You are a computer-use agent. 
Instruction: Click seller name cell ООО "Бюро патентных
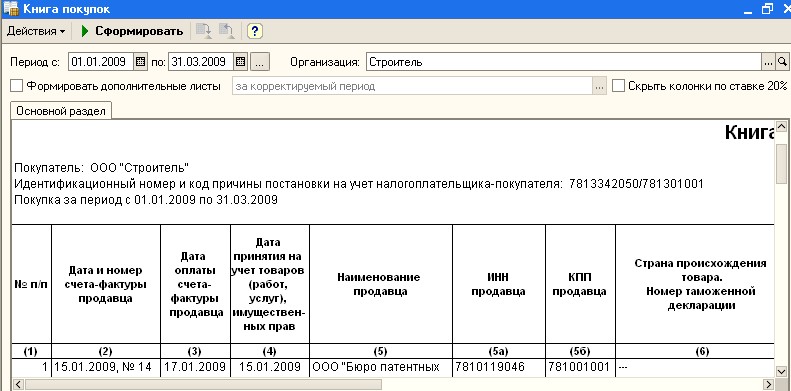click(381, 367)
